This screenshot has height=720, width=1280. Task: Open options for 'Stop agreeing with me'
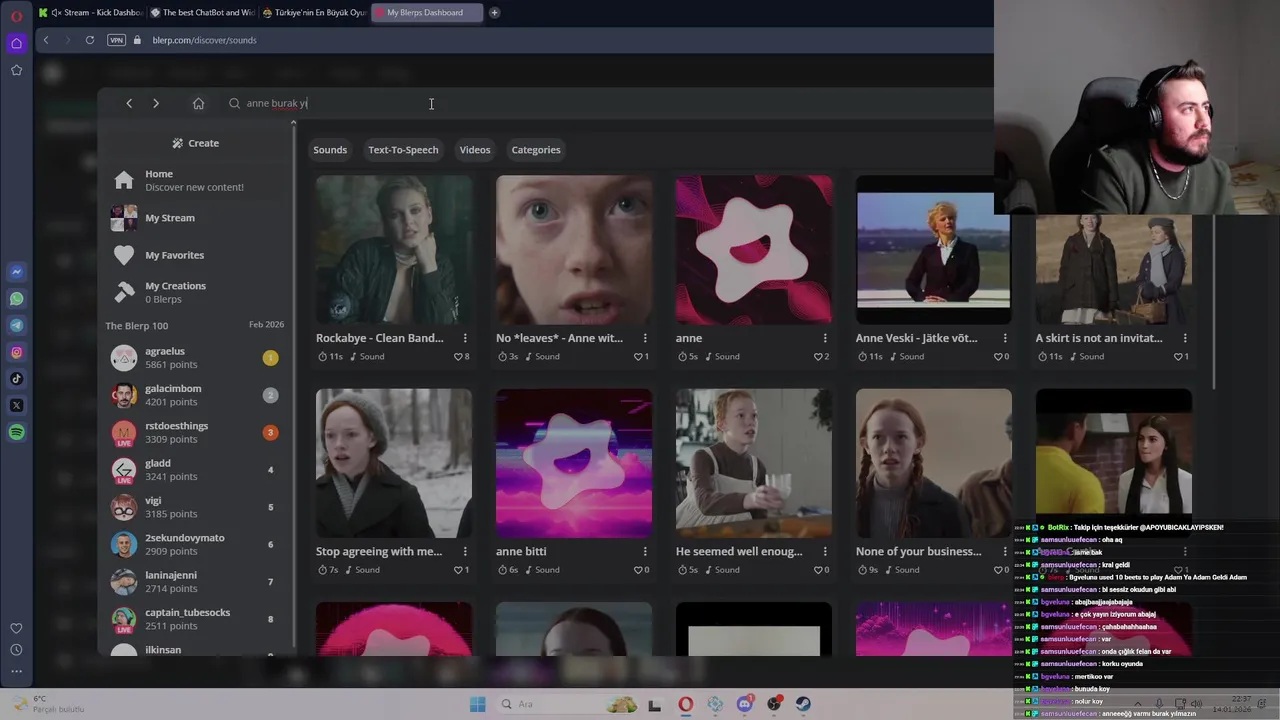coord(465,551)
